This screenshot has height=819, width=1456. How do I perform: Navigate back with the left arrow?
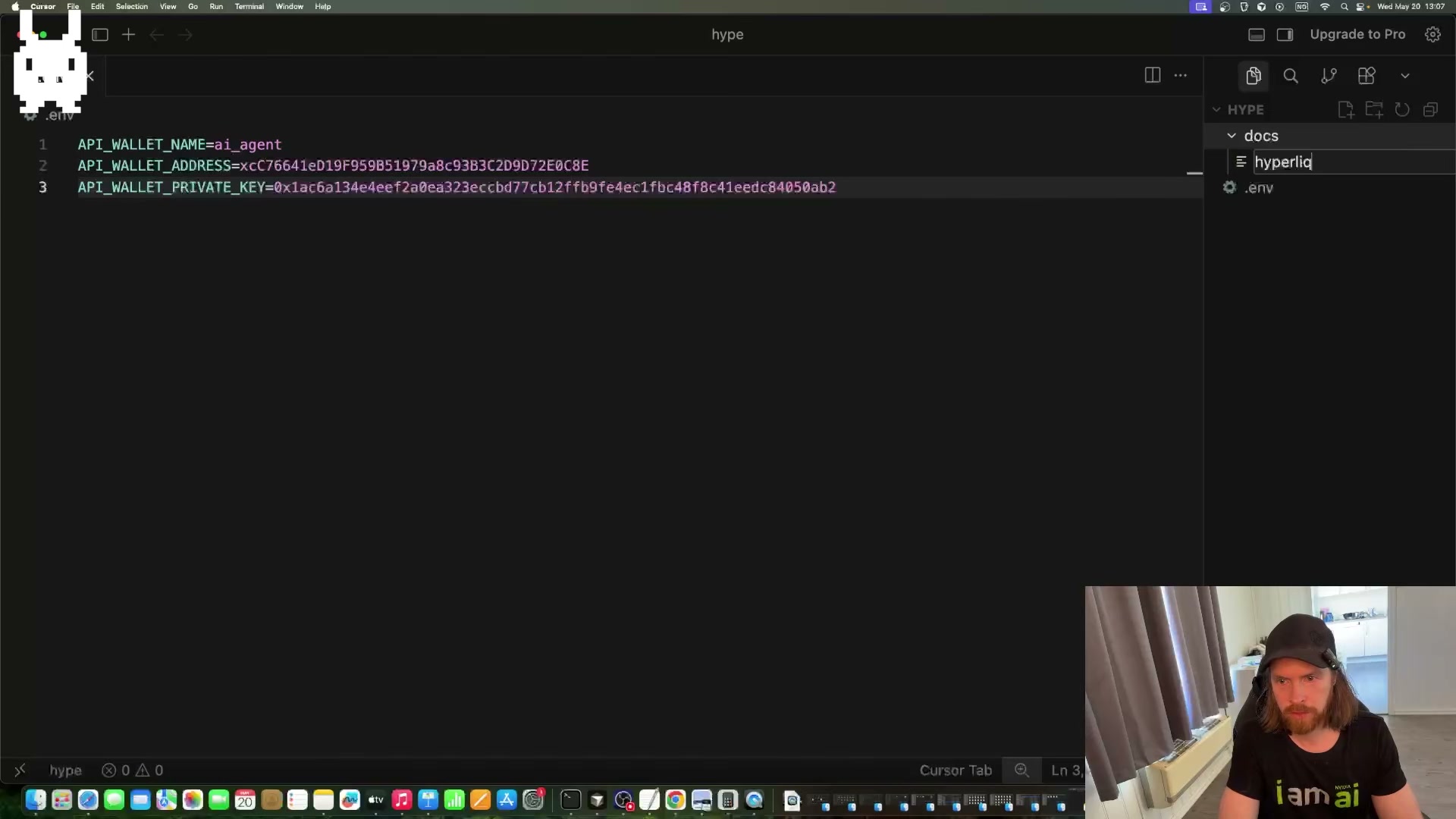157,35
